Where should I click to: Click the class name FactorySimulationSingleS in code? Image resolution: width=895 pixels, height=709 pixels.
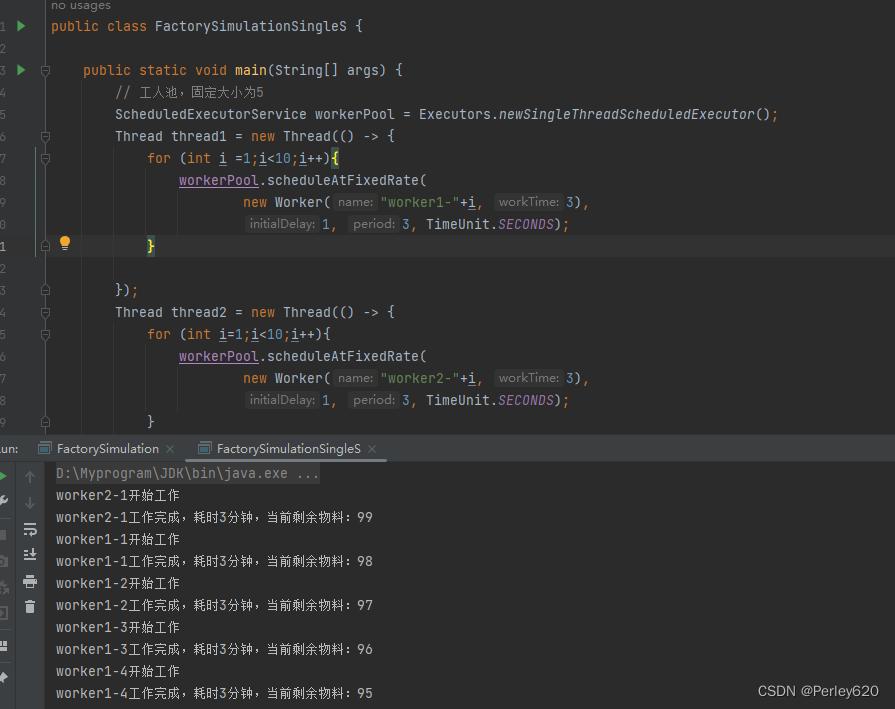pyautogui.click(x=251, y=26)
